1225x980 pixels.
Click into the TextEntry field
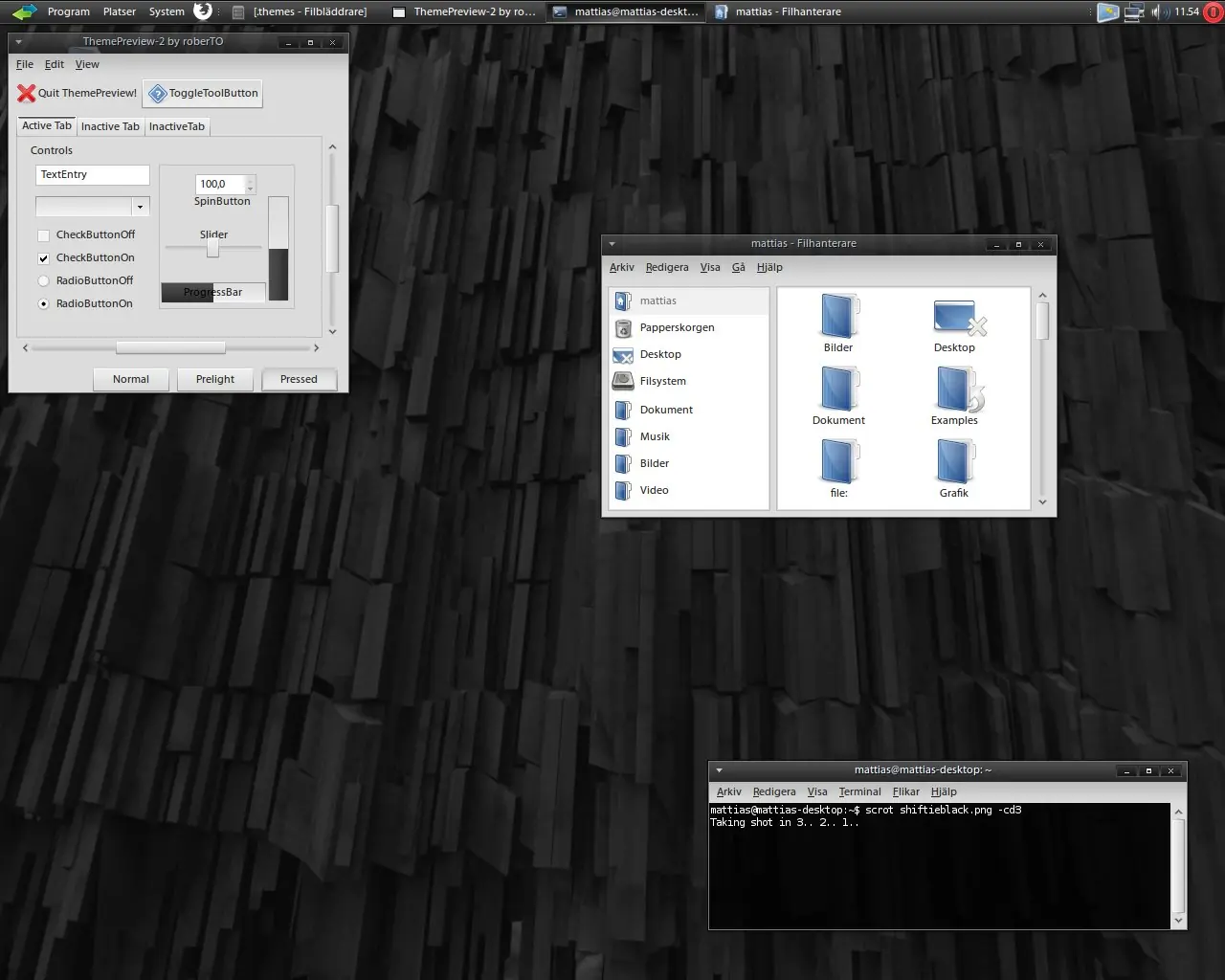tap(93, 175)
